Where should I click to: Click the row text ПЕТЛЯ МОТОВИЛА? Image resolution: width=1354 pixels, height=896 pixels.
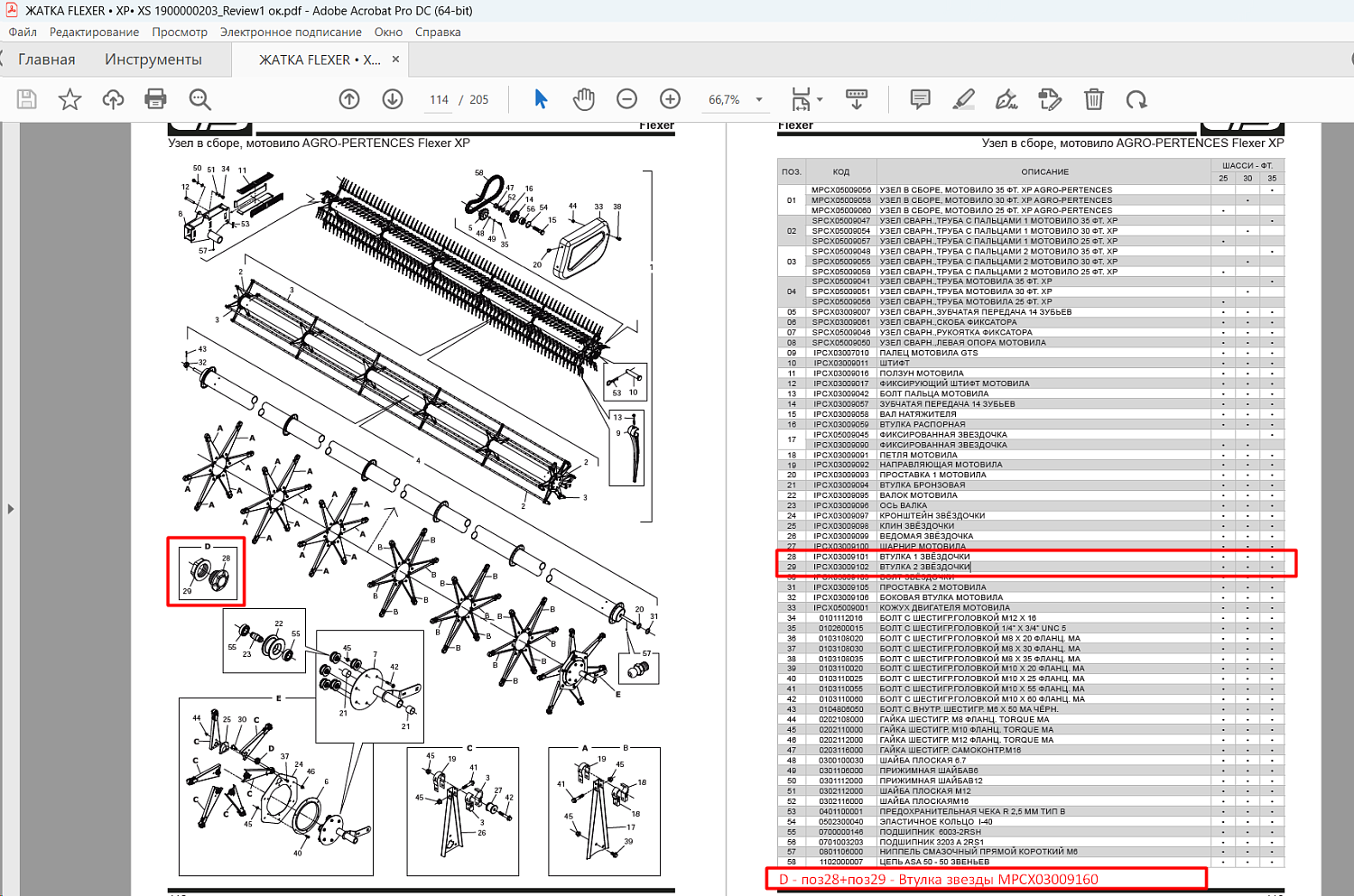[919, 455]
